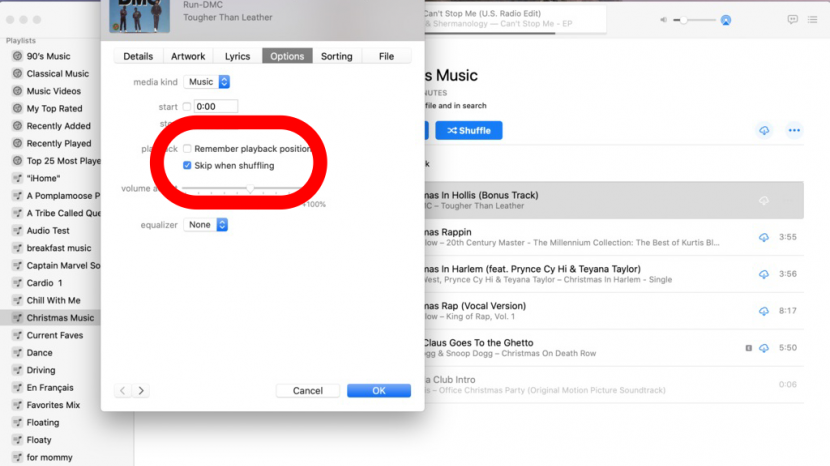Open the A Tribe Called Quest playlist

[x=64, y=213]
